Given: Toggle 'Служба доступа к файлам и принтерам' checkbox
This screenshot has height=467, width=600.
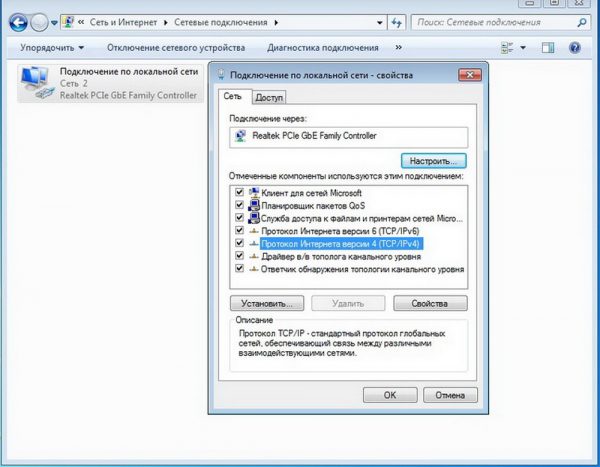Looking at the screenshot, I should [x=240, y=217].
